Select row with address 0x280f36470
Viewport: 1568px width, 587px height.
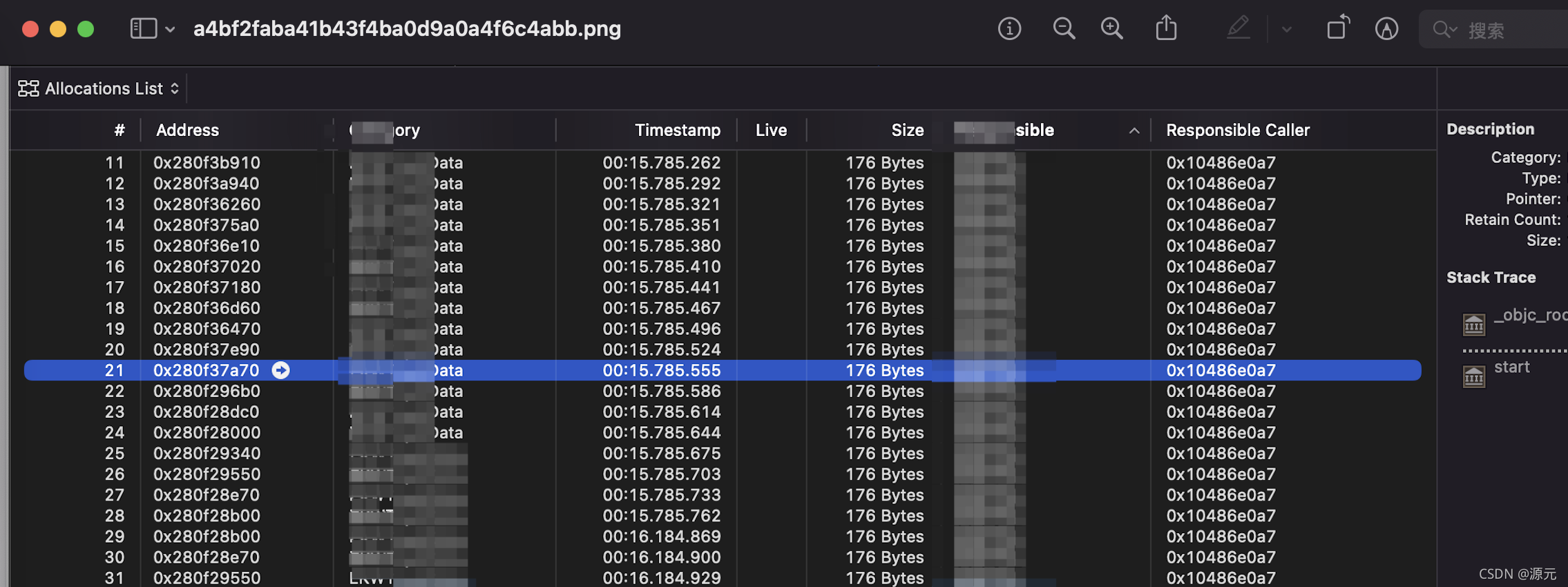(723, 329)
